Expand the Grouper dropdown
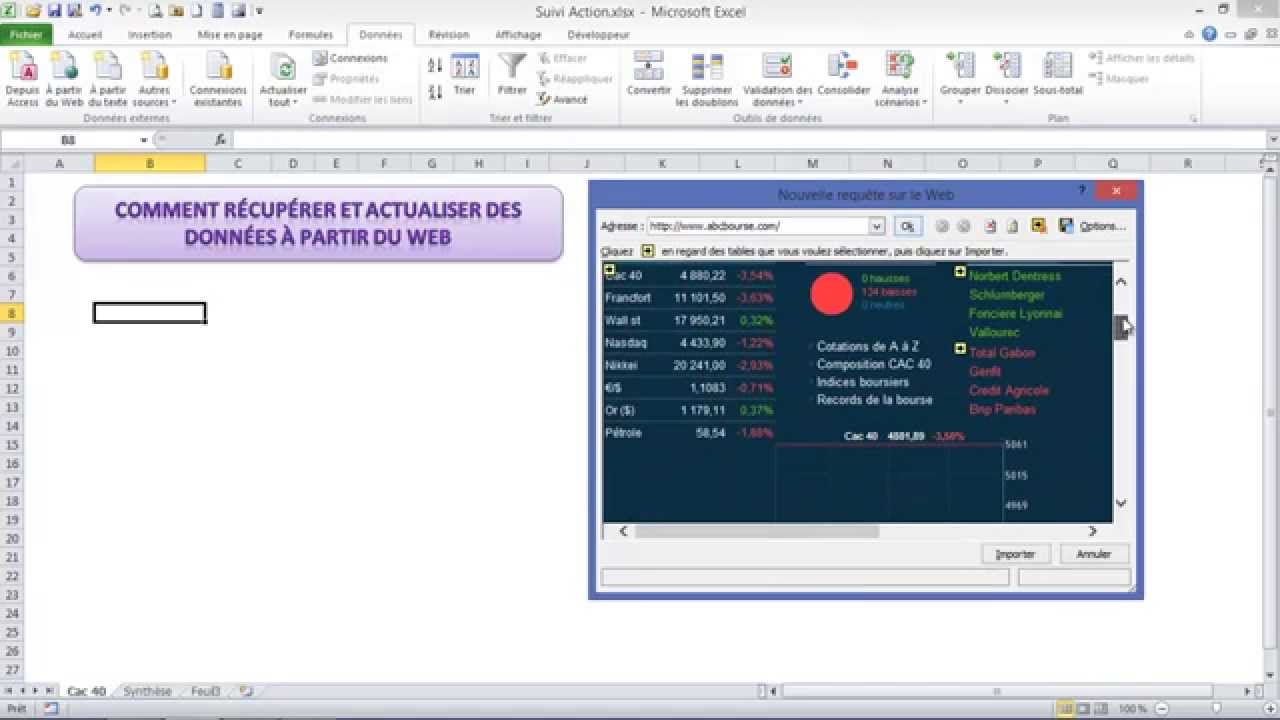Viewport: 1280px width, 720px height. [959, 101]
